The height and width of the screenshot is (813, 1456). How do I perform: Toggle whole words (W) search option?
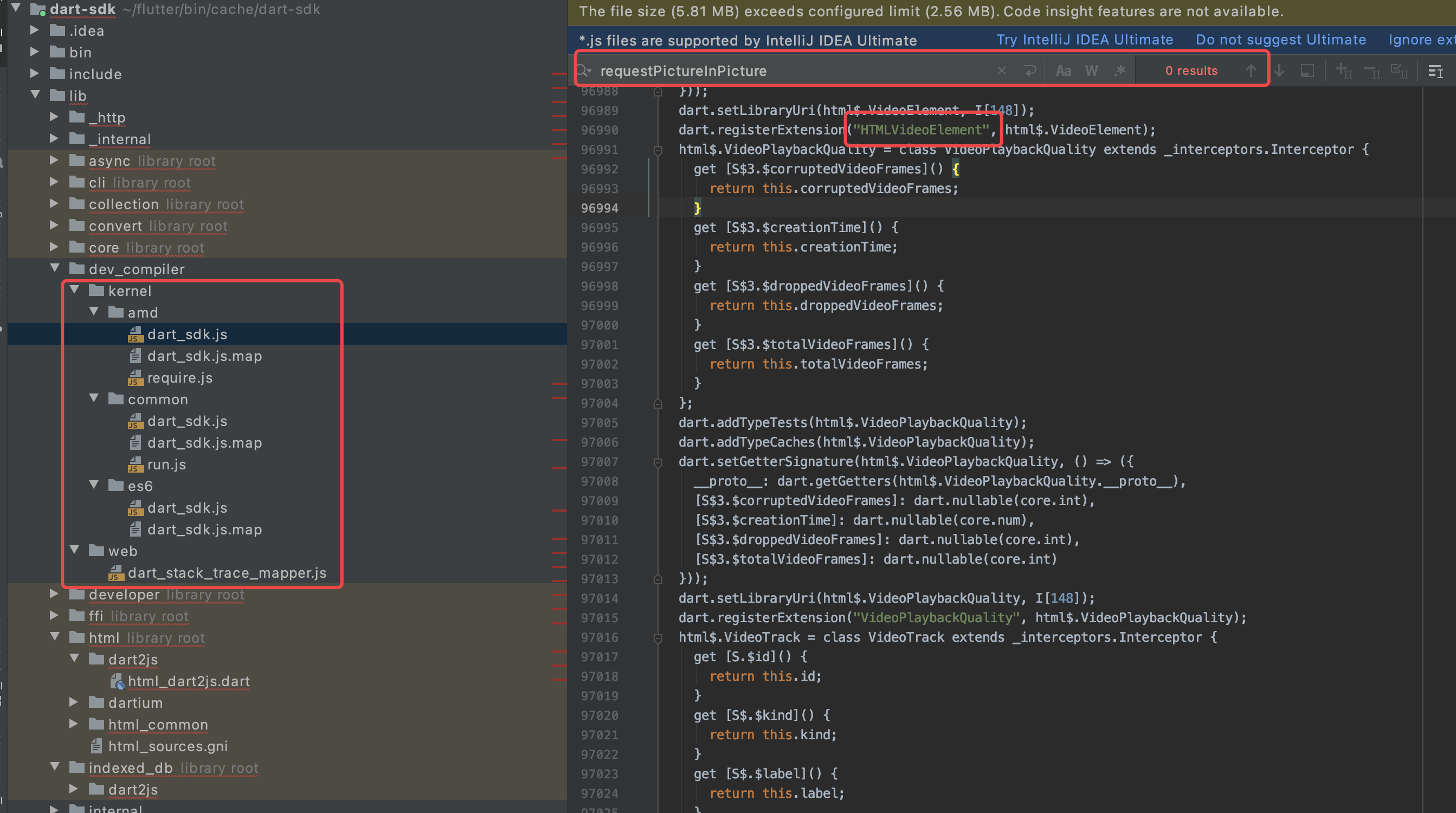(1091, 70)
